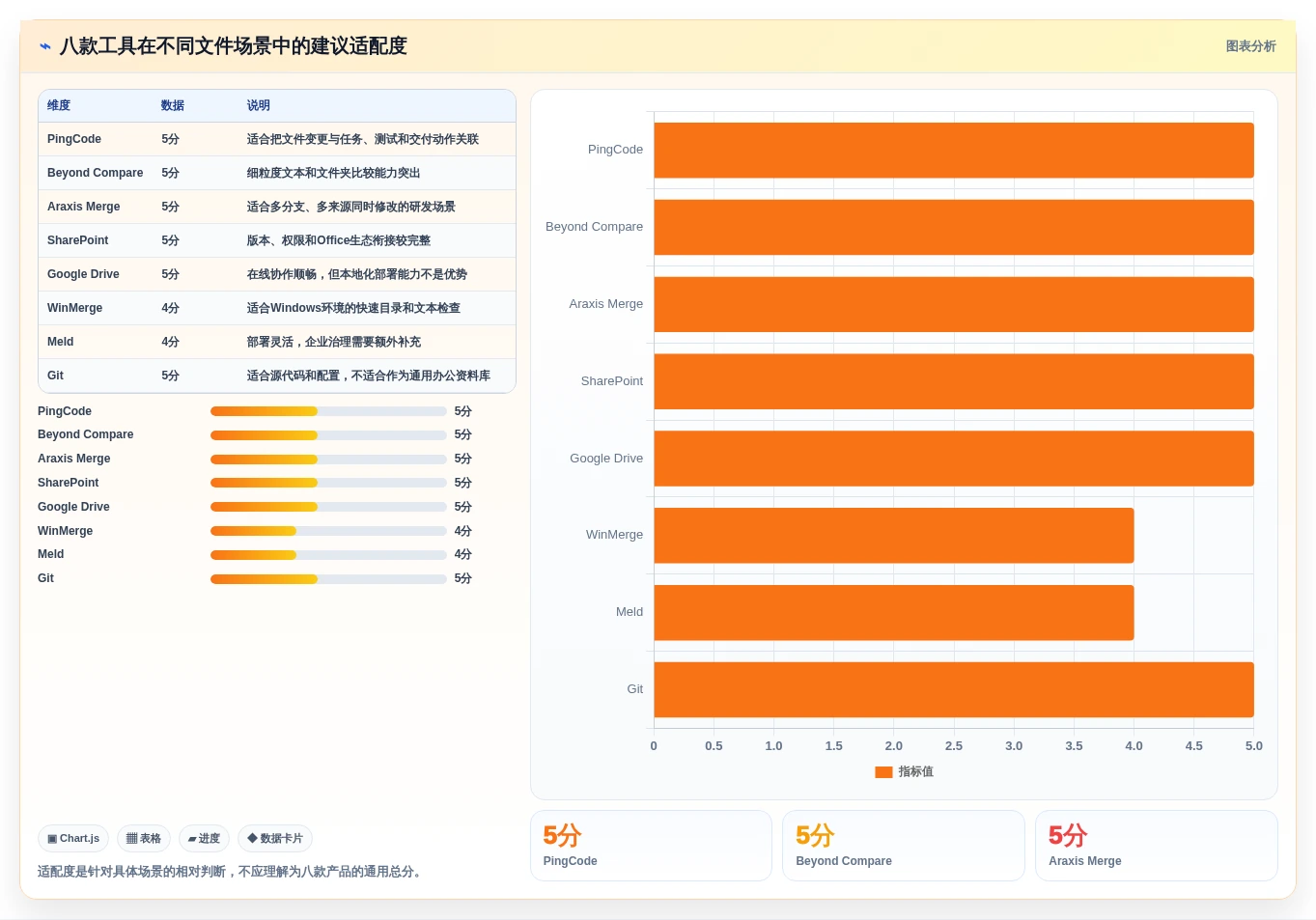Image resolution: width=1316 pixels, height=920 pixels.
Task: Click the footnote starting with 适配度是针对具体场景
Action: pyautogui.click(x=232, y=872)
